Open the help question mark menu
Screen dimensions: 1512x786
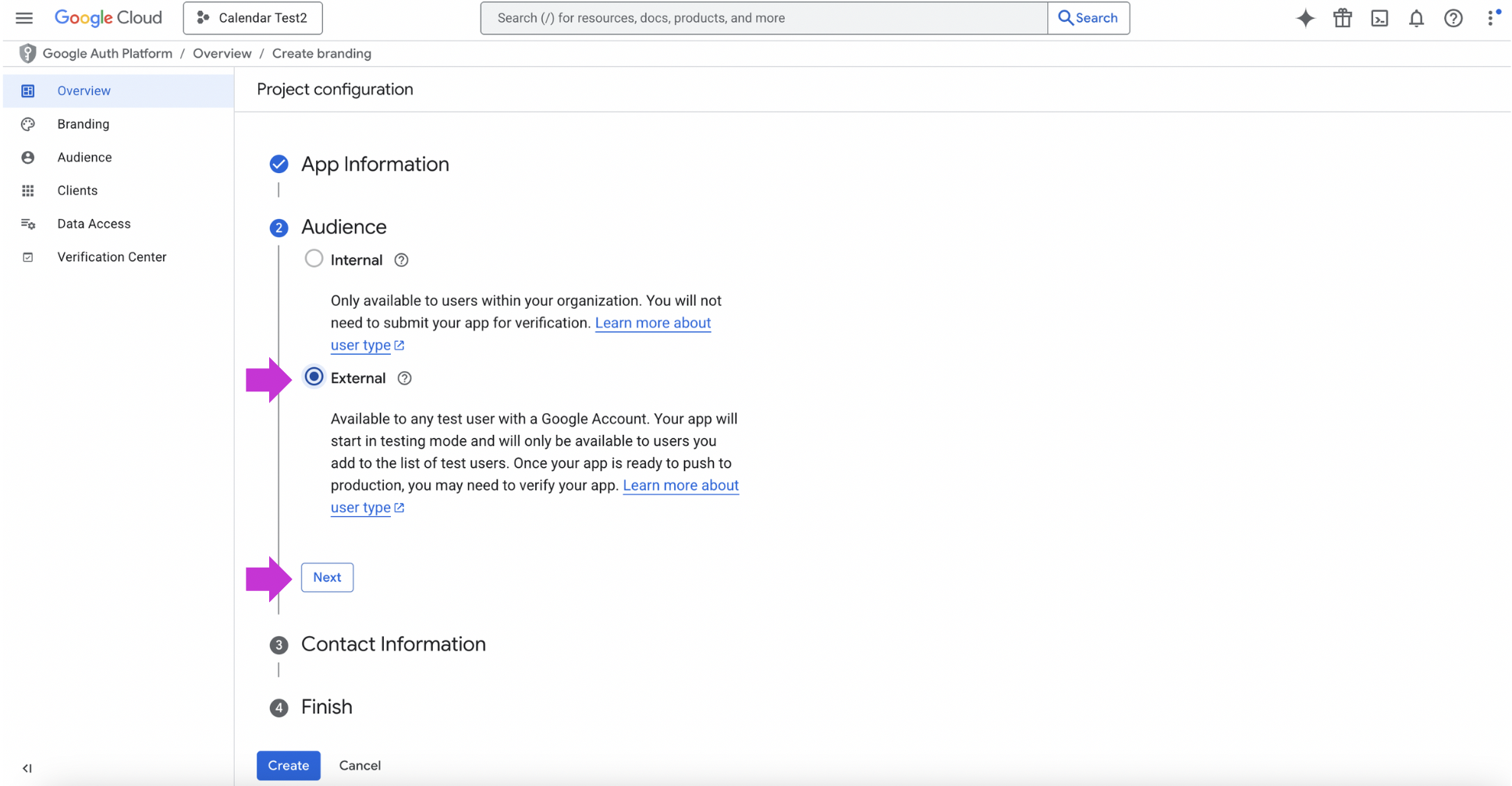click(x=1453, y=18)
